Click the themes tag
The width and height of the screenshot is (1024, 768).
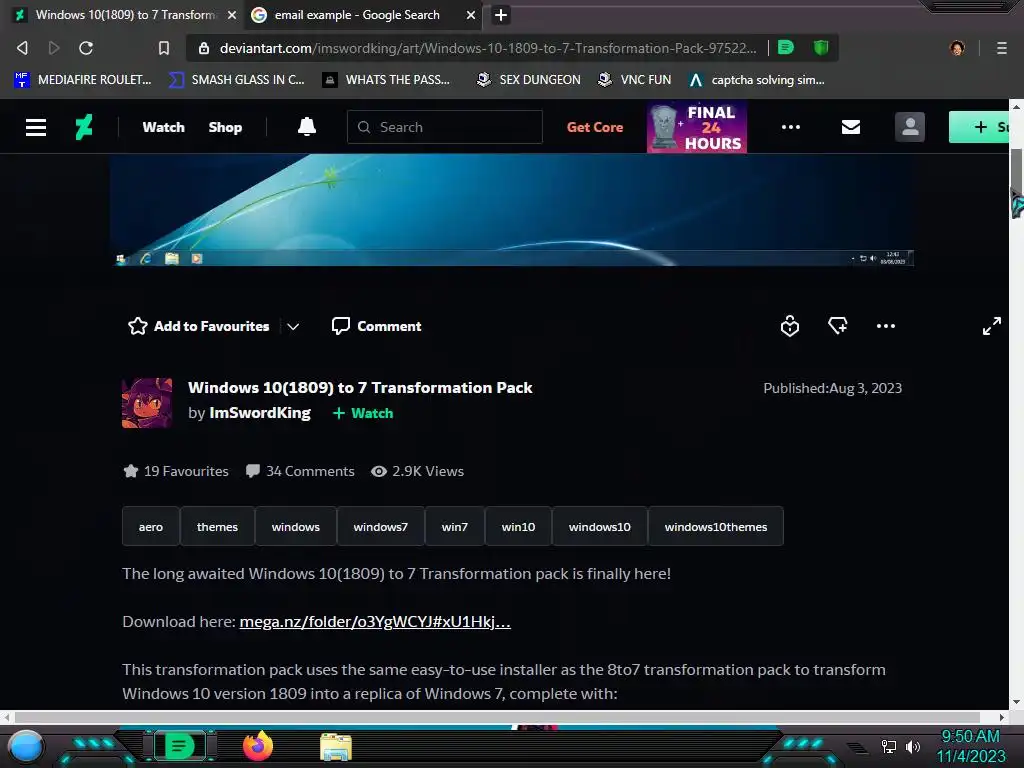[x=217, y=526]
